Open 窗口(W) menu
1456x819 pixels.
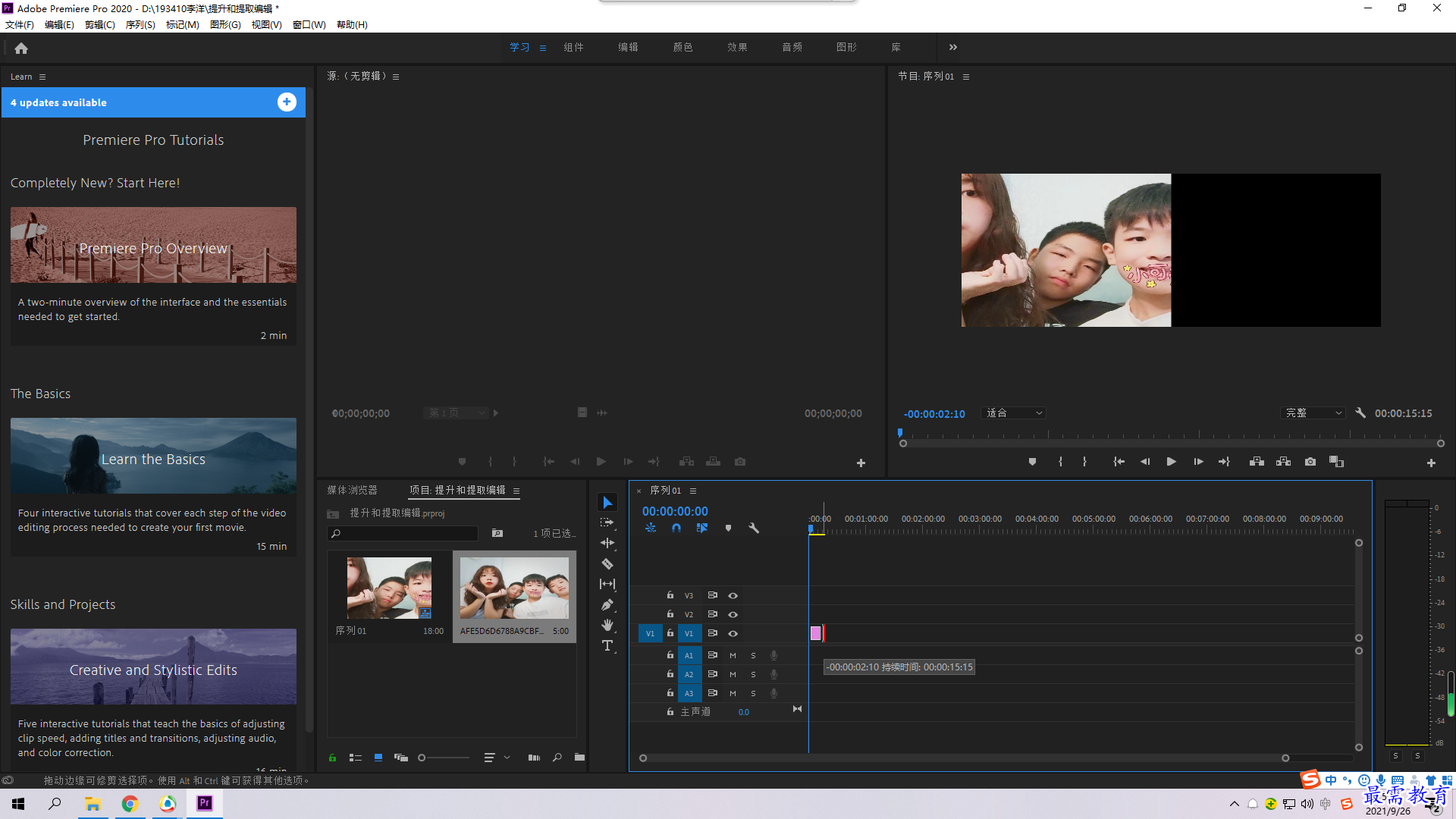[309, 24]
